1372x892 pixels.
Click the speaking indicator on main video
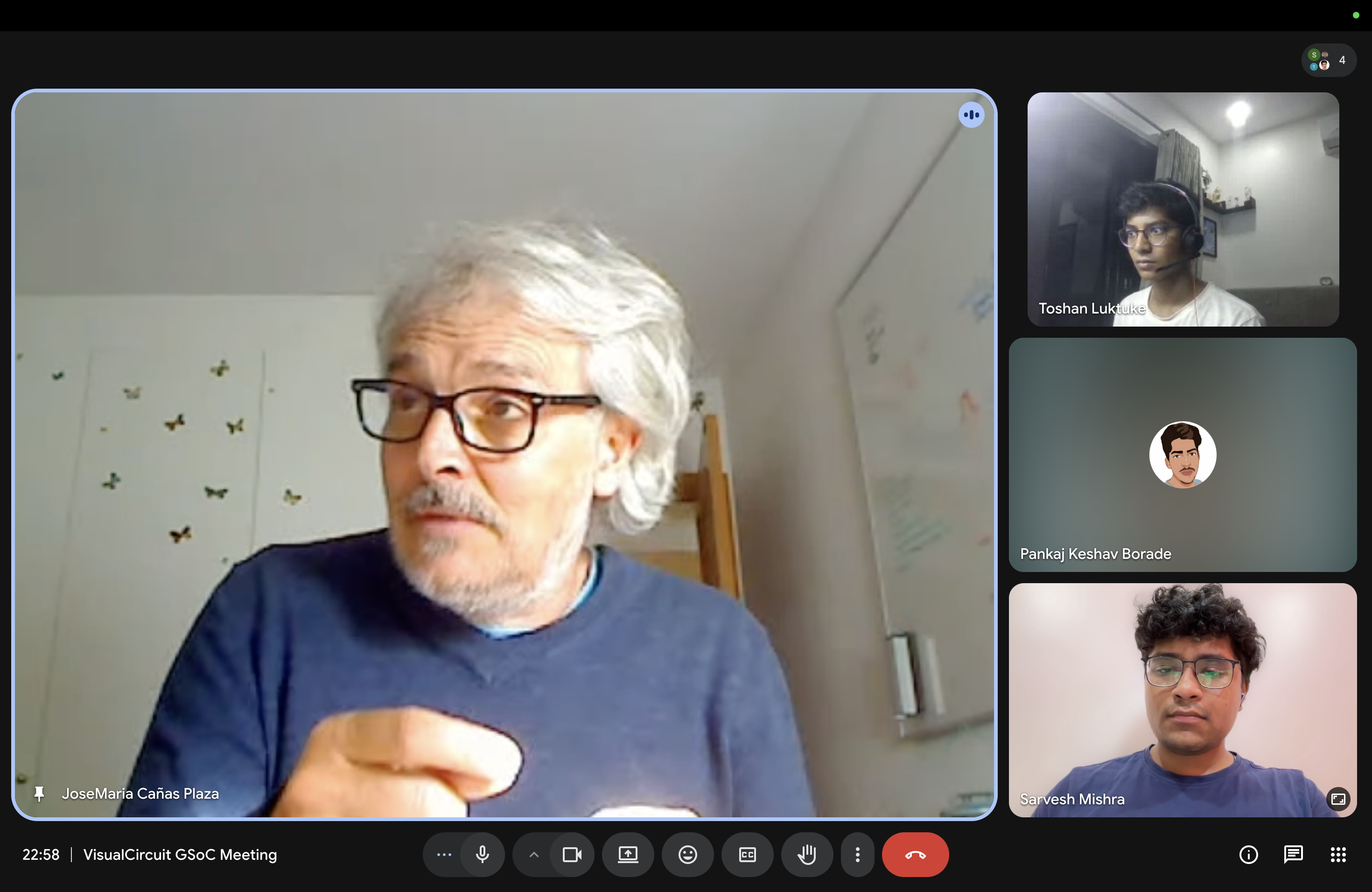971,115
